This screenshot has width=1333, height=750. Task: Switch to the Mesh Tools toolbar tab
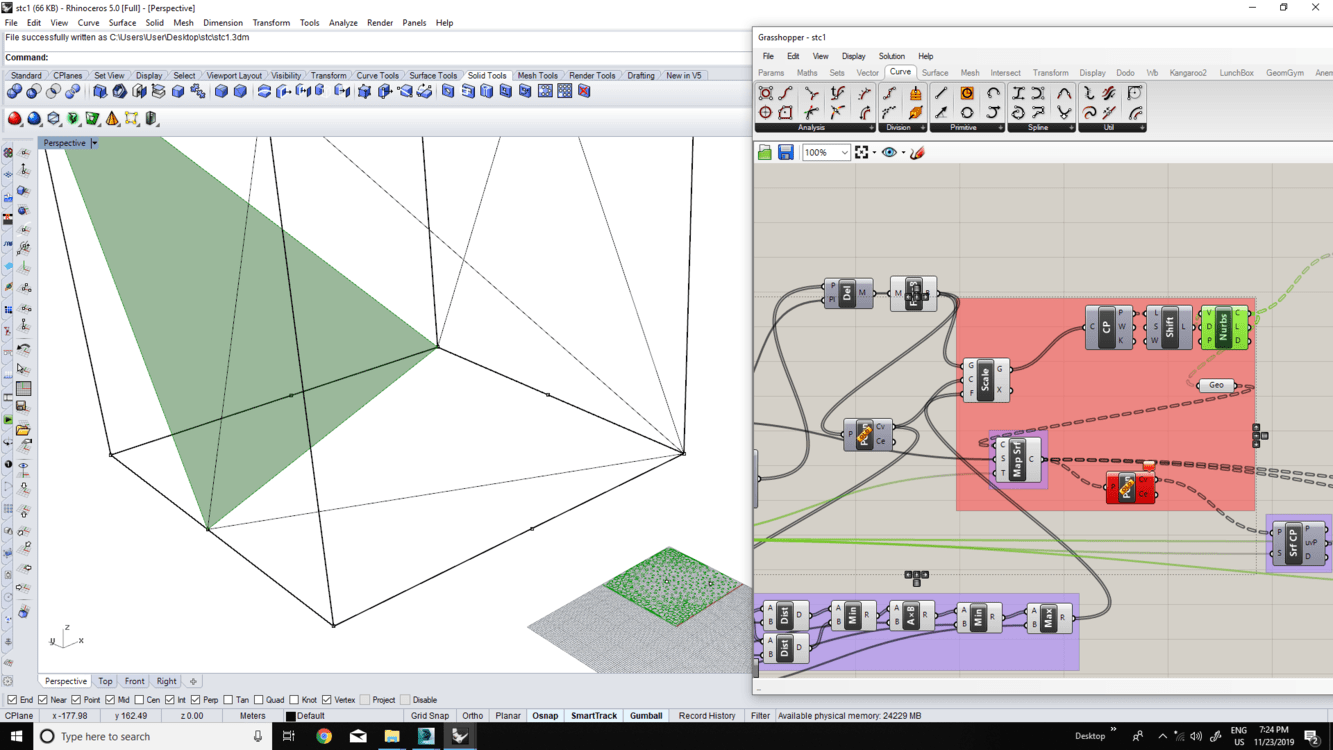[537, 75]
